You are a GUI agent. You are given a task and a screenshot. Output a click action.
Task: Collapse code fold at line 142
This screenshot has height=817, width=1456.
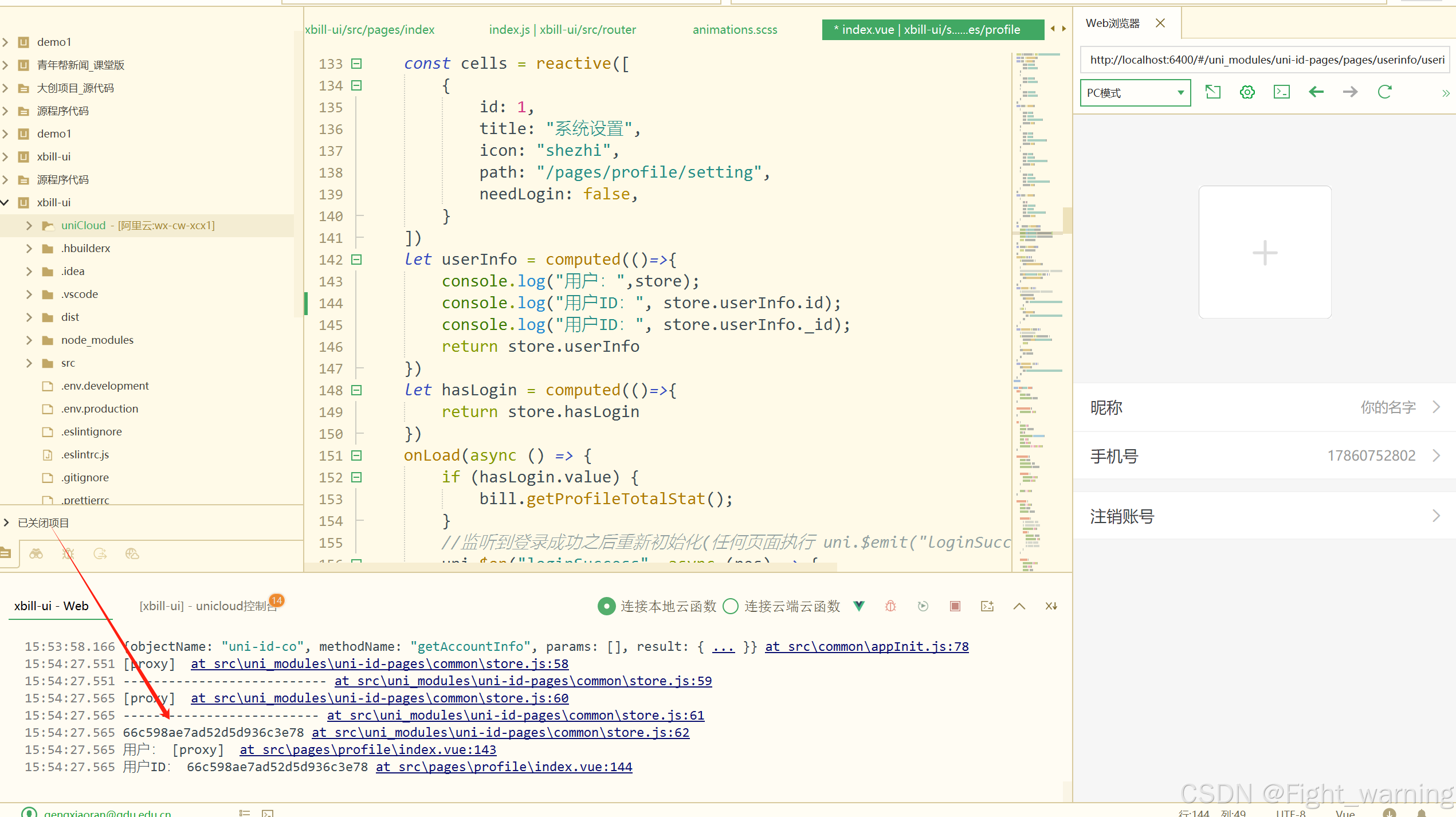356,260
